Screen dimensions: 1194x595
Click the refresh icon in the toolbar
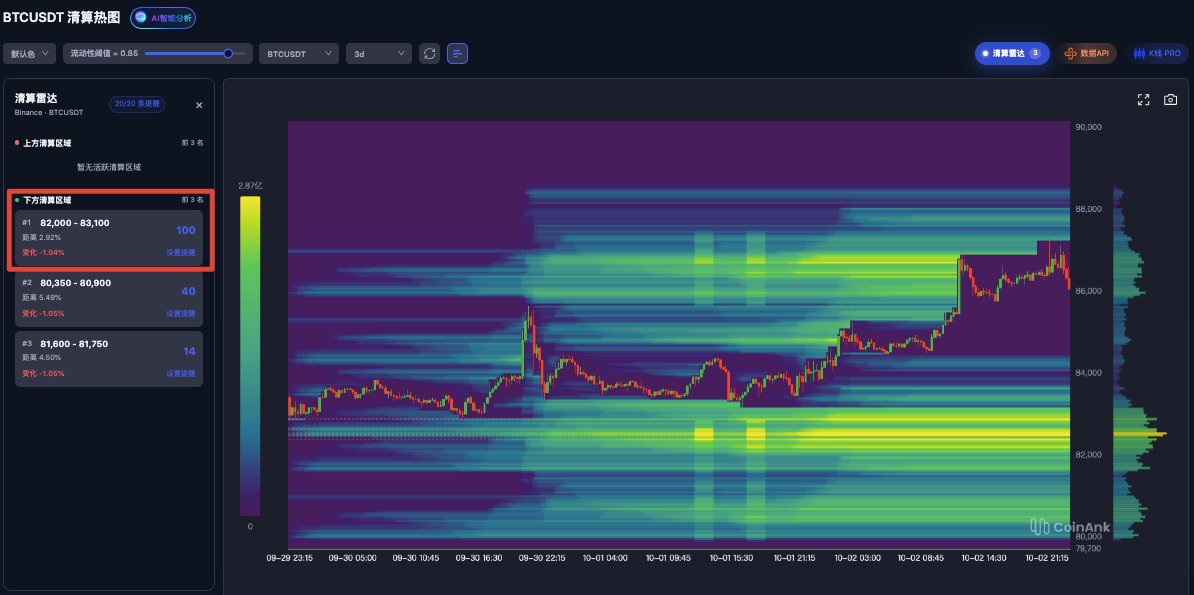[x=429, y=53]
